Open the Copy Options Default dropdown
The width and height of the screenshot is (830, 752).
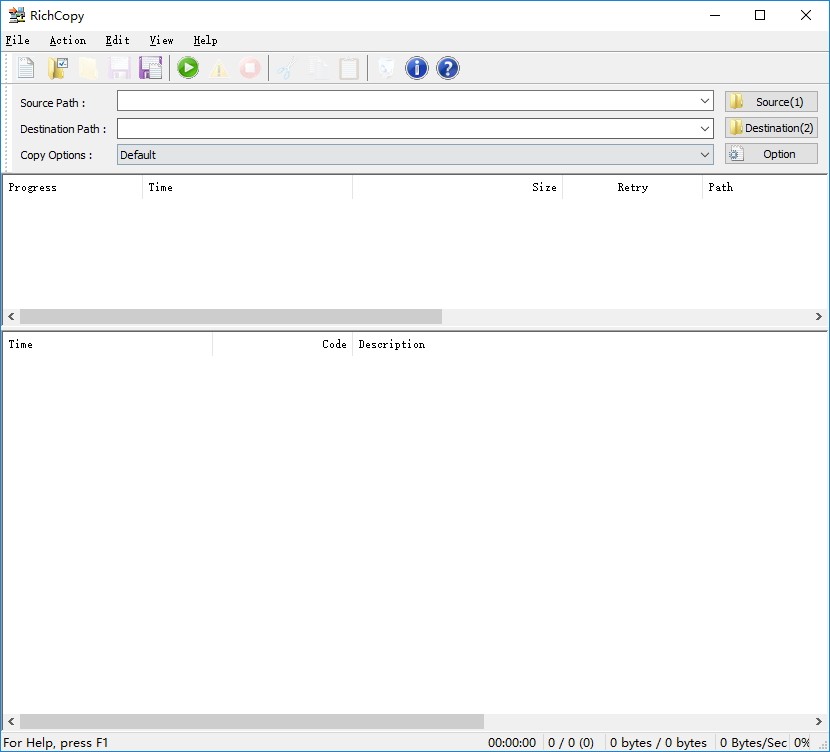[x=415, y=155]
